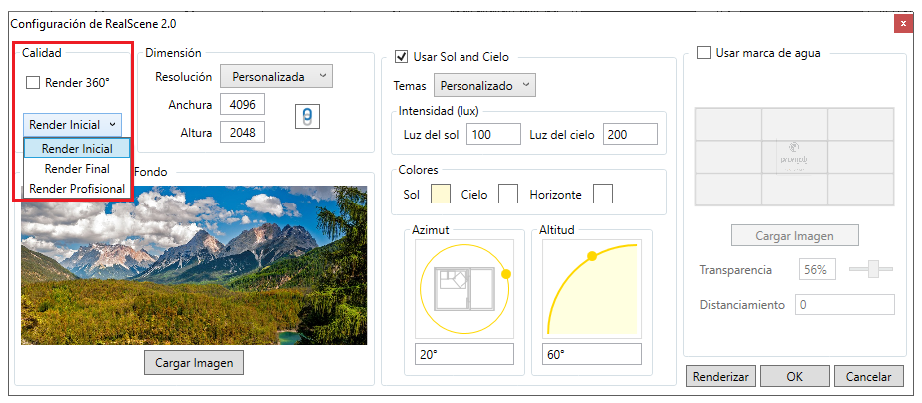Click the Transparencia slider handle
Viewport: 922px width, 403px height.
coord(874,269)
